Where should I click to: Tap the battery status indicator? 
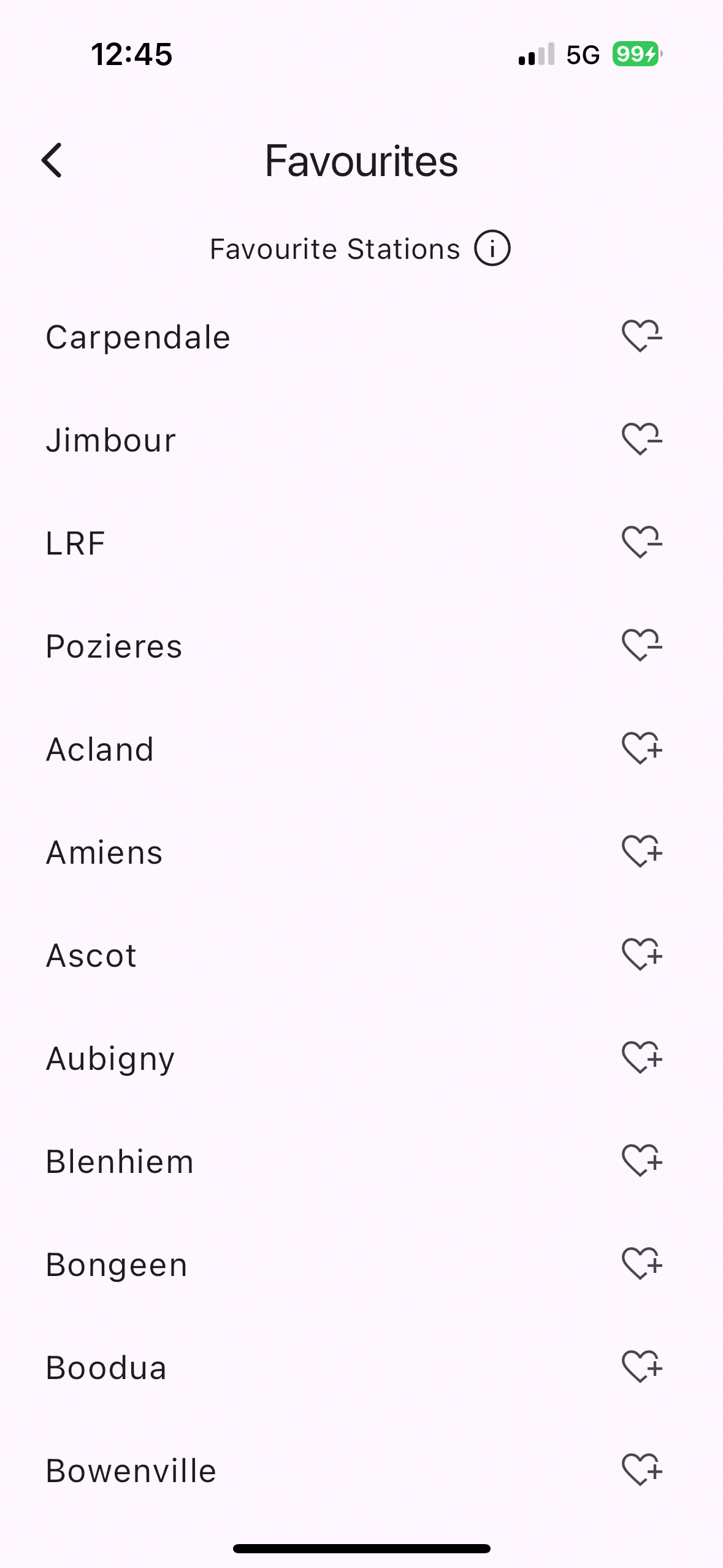(637, 55)
